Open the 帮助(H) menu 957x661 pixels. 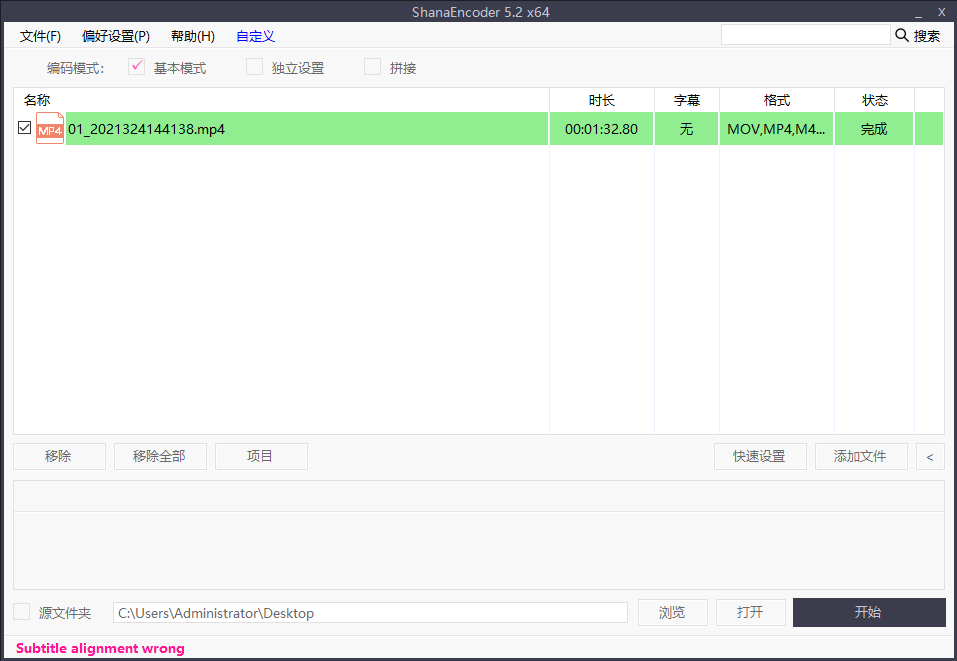(x=193, y=36)
